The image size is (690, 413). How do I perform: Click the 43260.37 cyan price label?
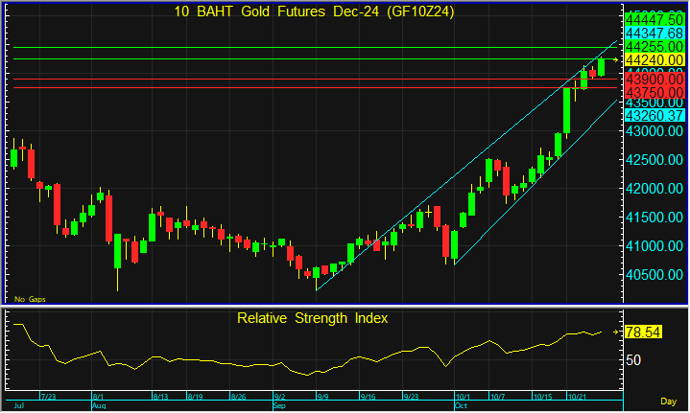(654, 116)
